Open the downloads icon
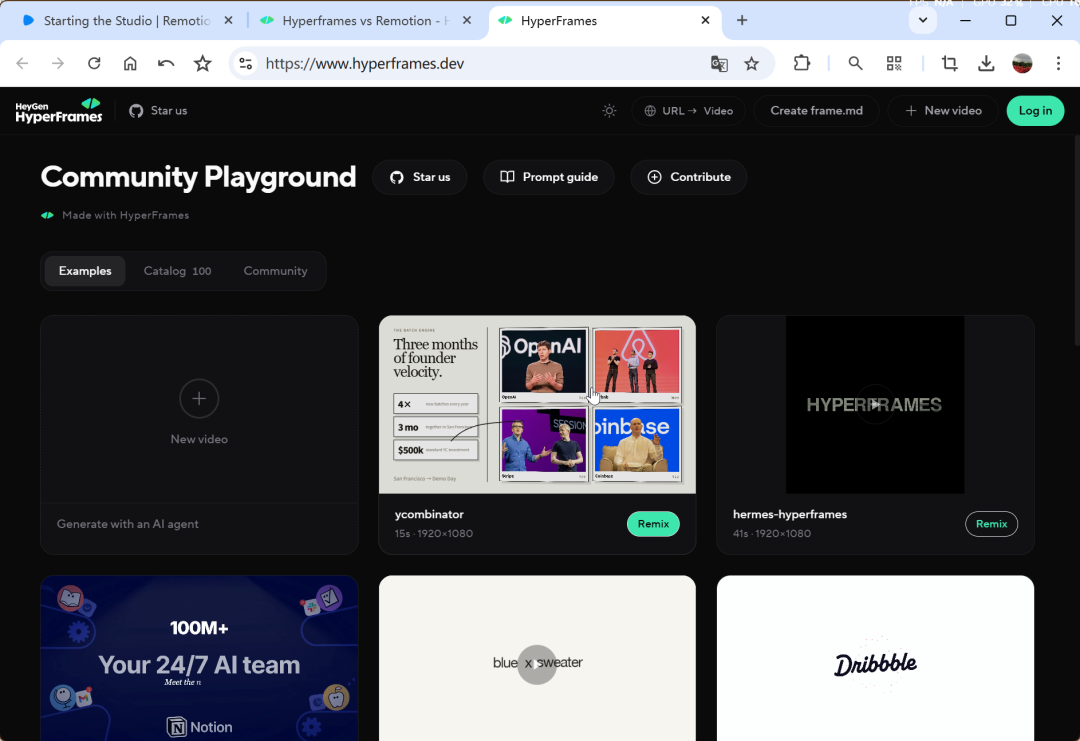The height and width of the screenshot is (741, 1080). coord(986,63)
